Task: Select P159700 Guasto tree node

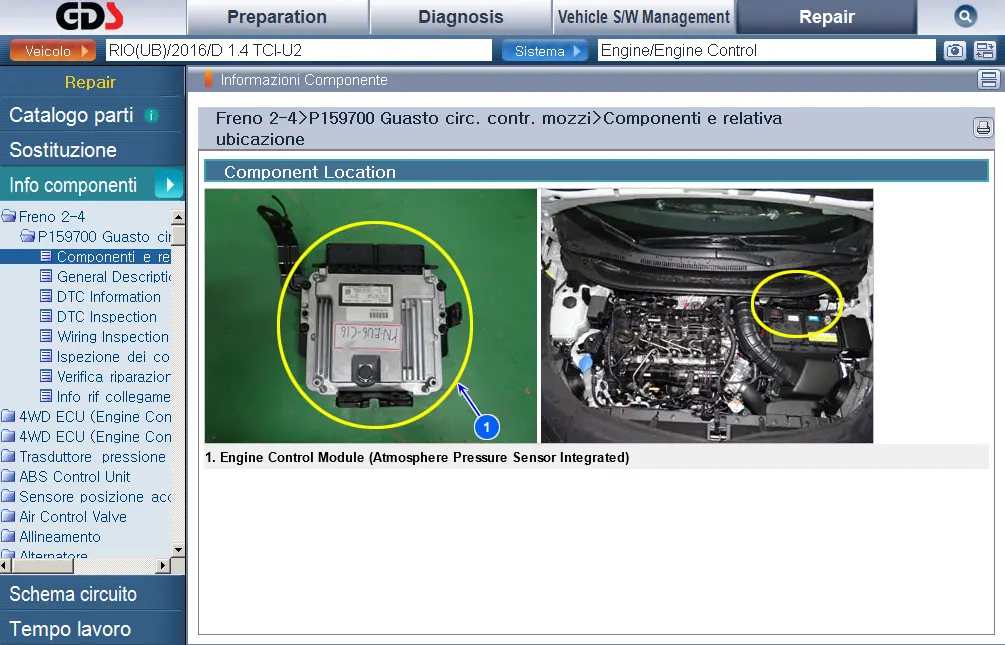Action: click(104, 237)
